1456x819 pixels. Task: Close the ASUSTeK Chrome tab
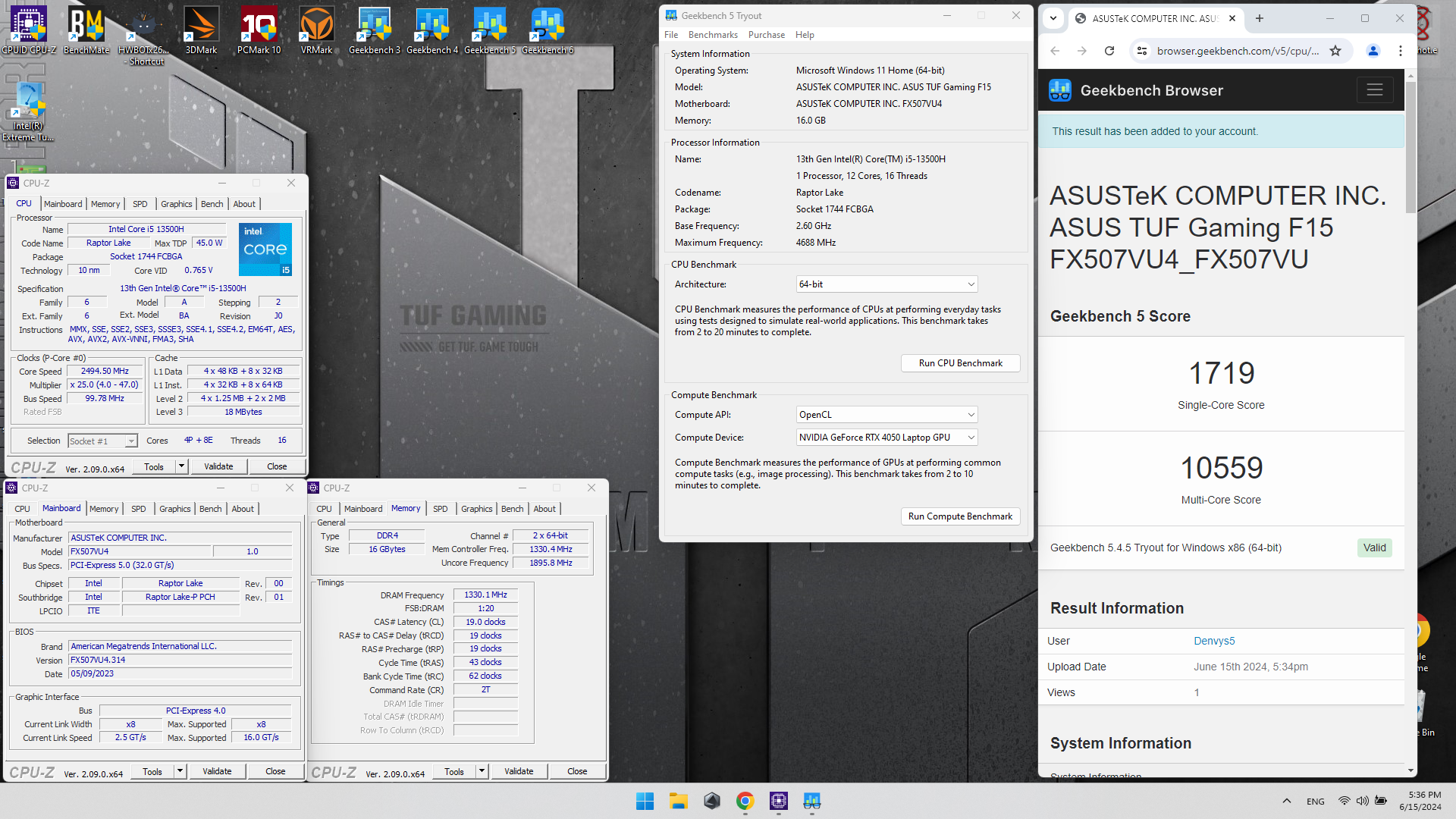pyautogui.click(x=1232, y=18)
